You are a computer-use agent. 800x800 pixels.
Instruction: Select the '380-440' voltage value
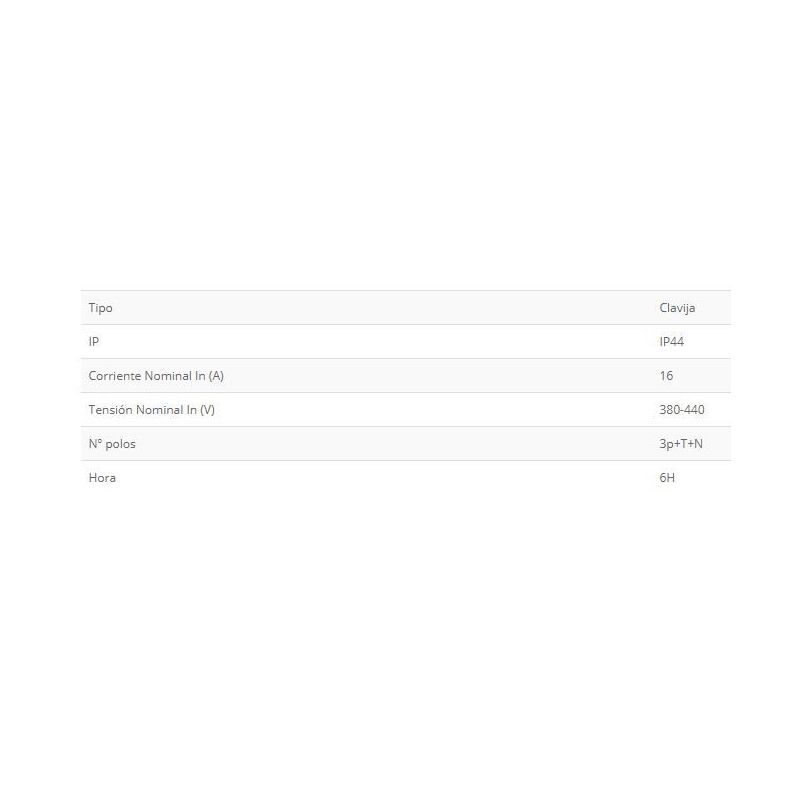682,410
